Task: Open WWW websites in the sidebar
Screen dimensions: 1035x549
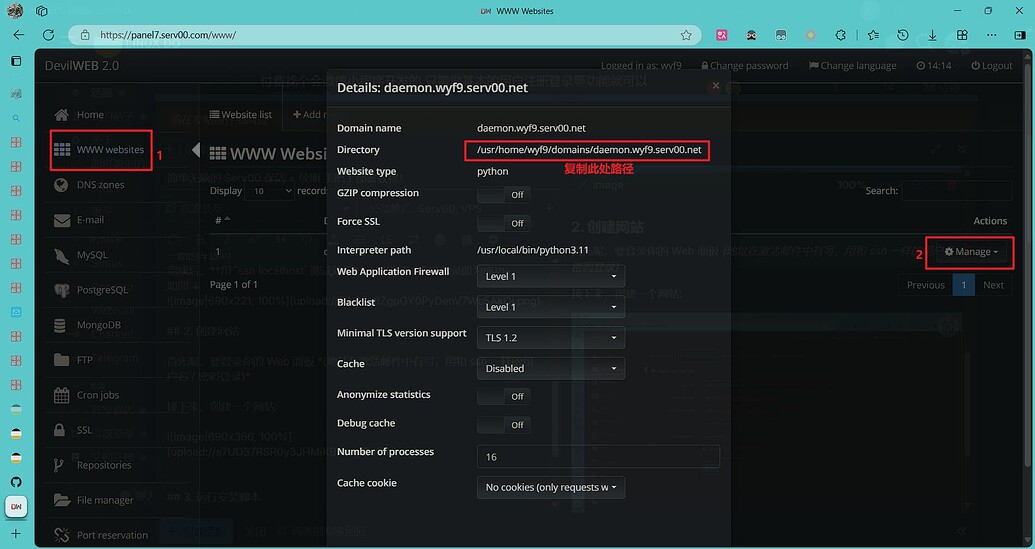Action: click(99, 150)
